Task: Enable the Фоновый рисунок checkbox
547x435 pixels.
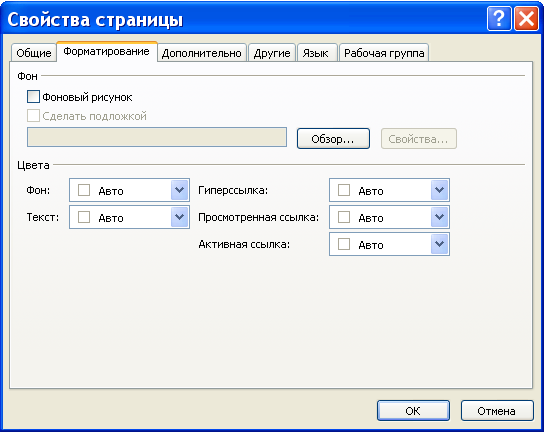Action: (x=33, y=97)
